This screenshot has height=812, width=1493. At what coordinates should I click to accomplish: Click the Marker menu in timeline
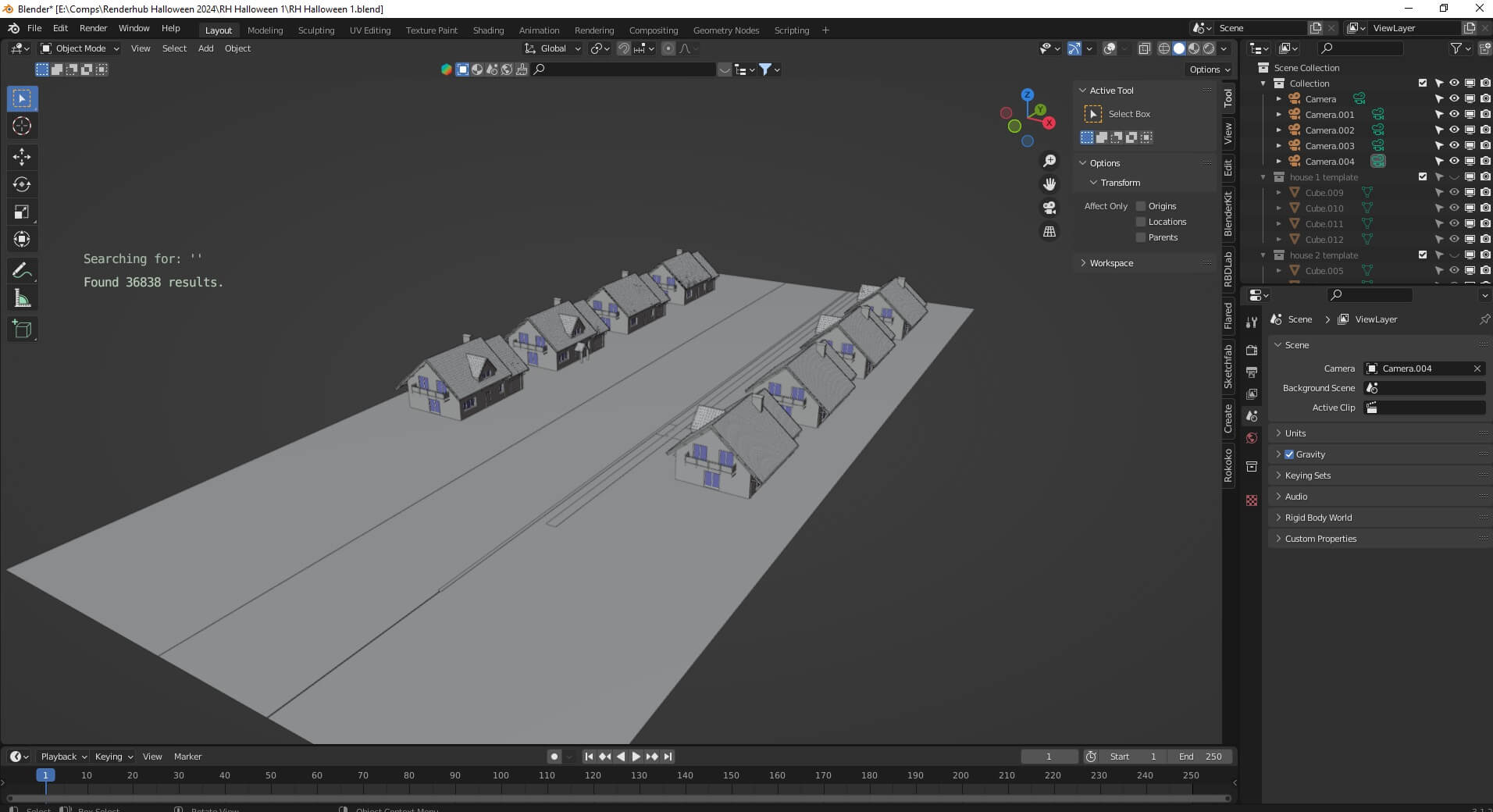click(x=187, y=757)
